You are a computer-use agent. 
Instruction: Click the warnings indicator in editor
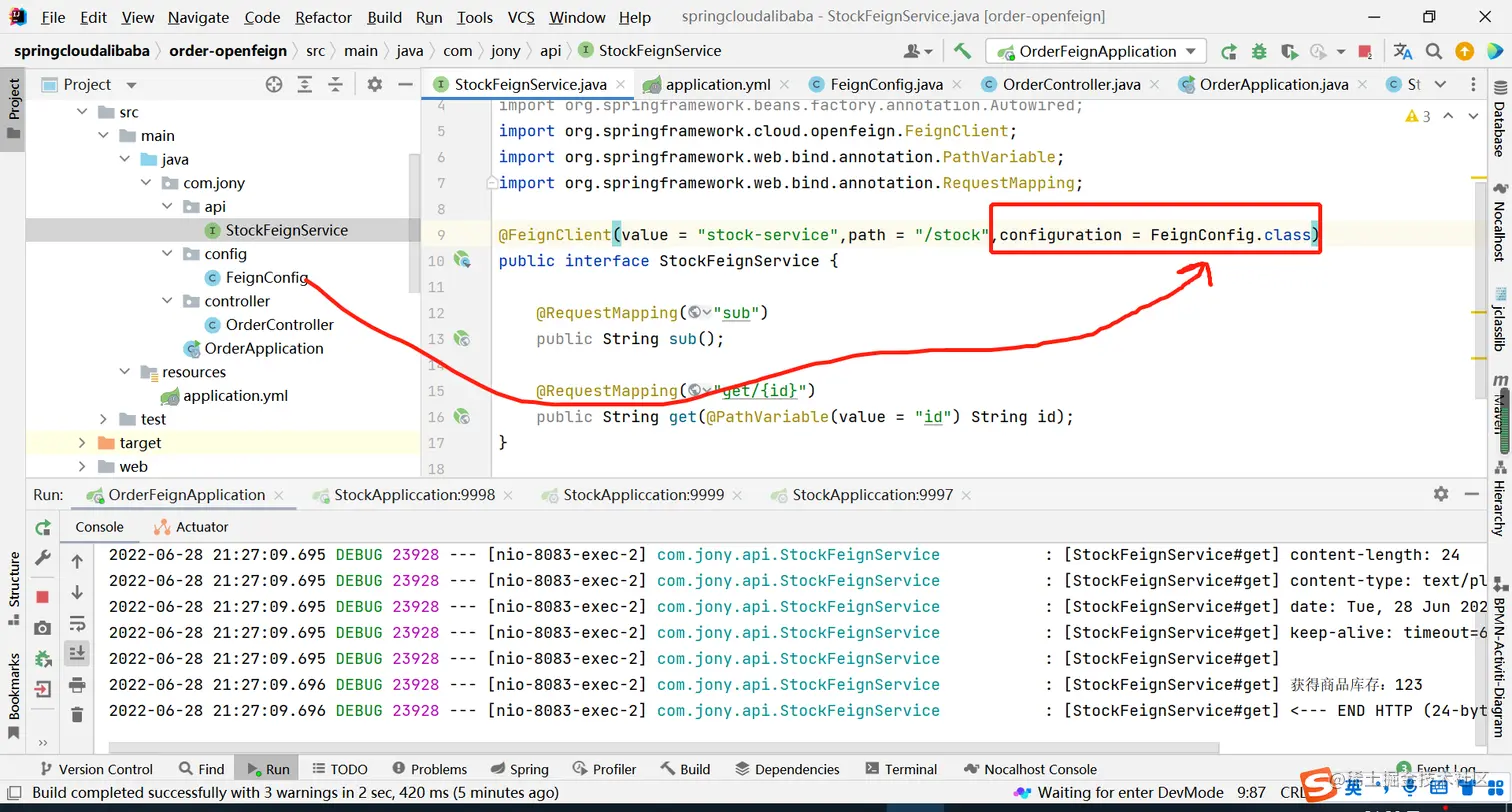click(1418, 117)
